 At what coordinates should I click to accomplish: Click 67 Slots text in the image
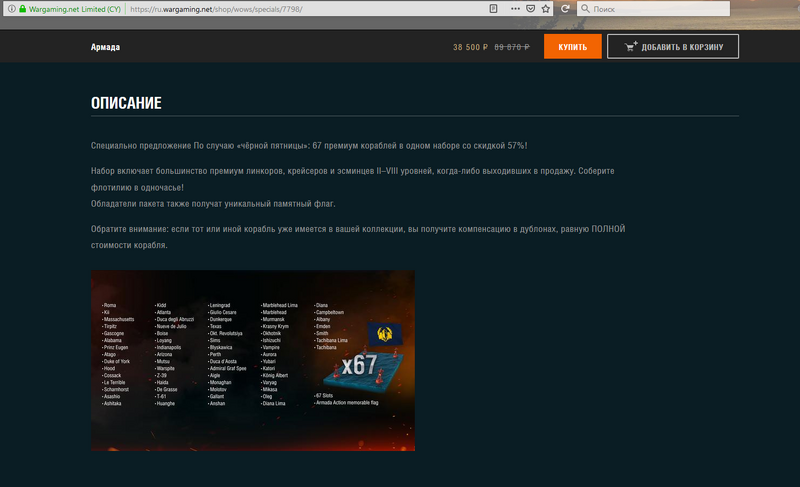coord(323,396)
